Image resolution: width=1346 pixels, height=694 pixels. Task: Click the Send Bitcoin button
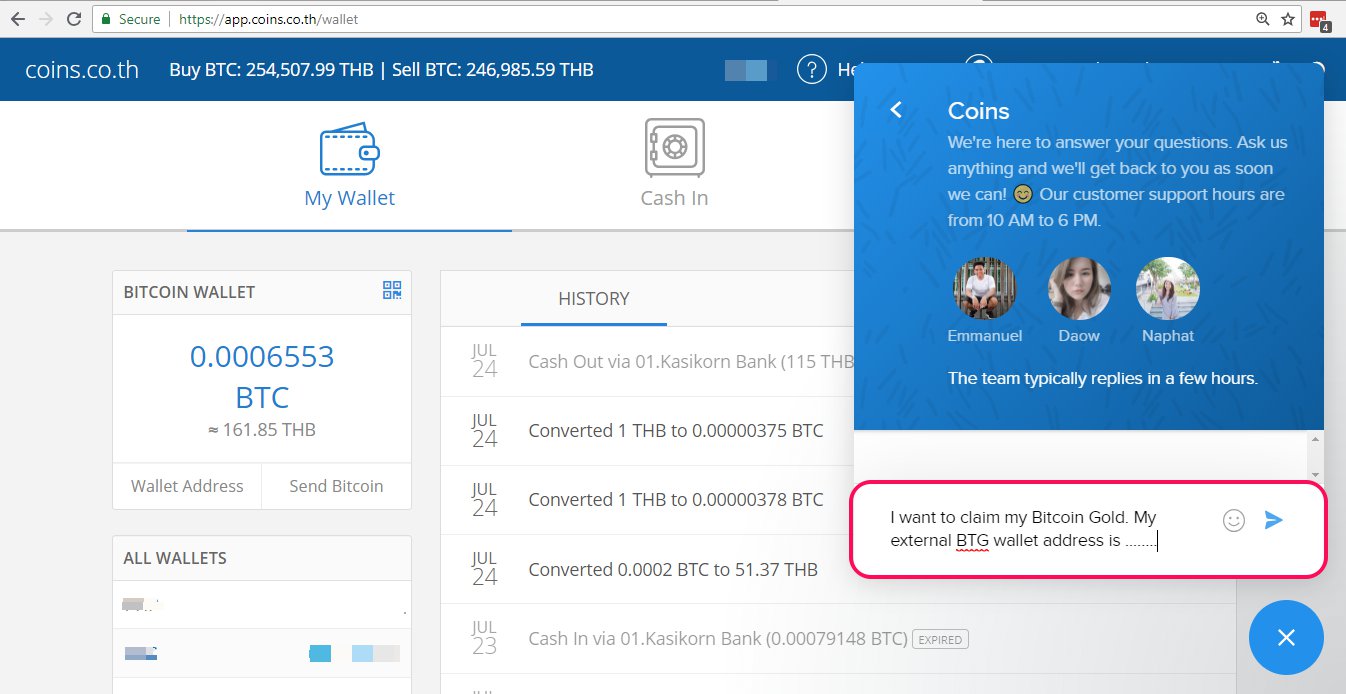[x=336, y=486]
